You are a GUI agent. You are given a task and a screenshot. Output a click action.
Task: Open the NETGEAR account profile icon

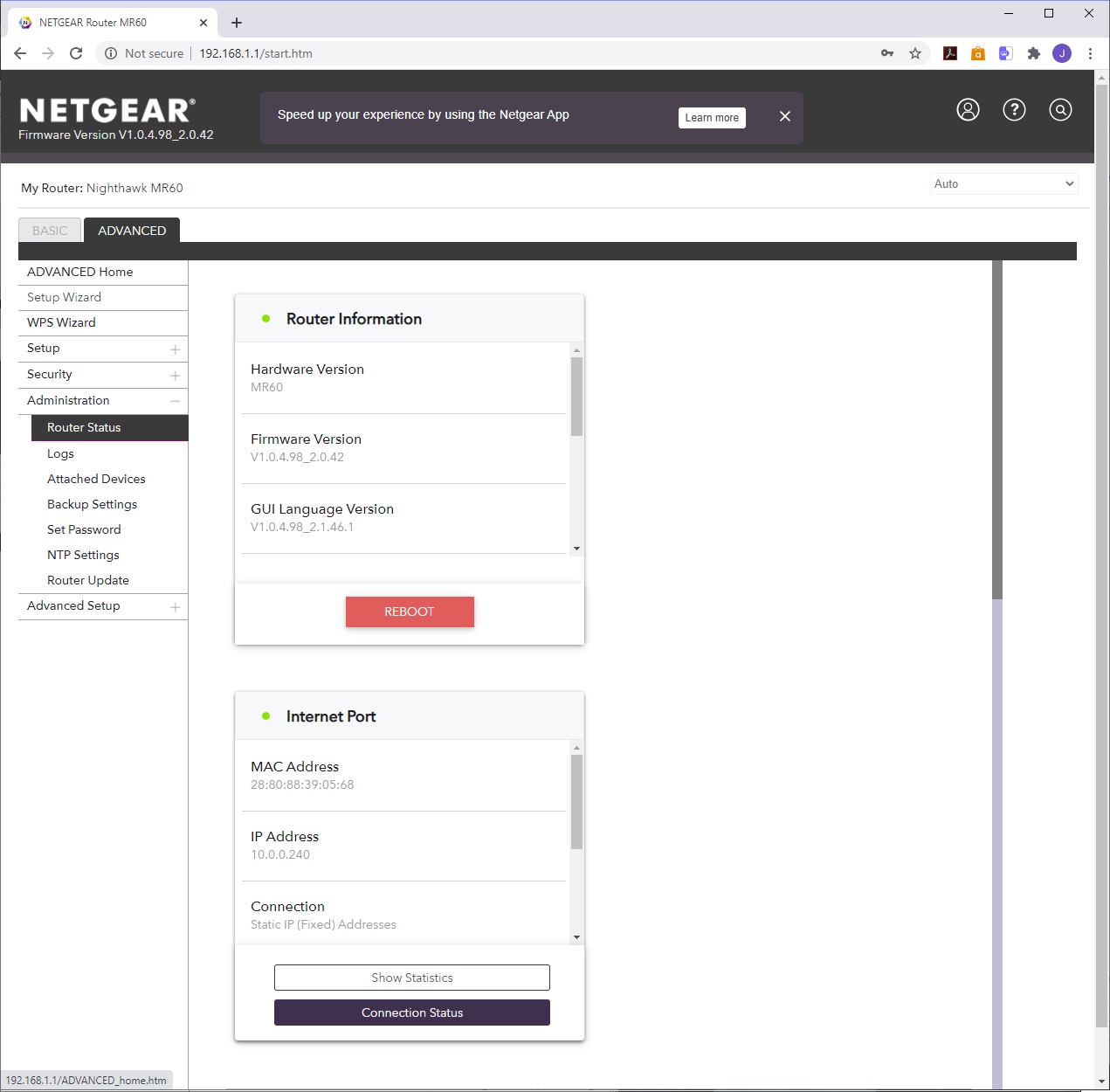(968, 109)
